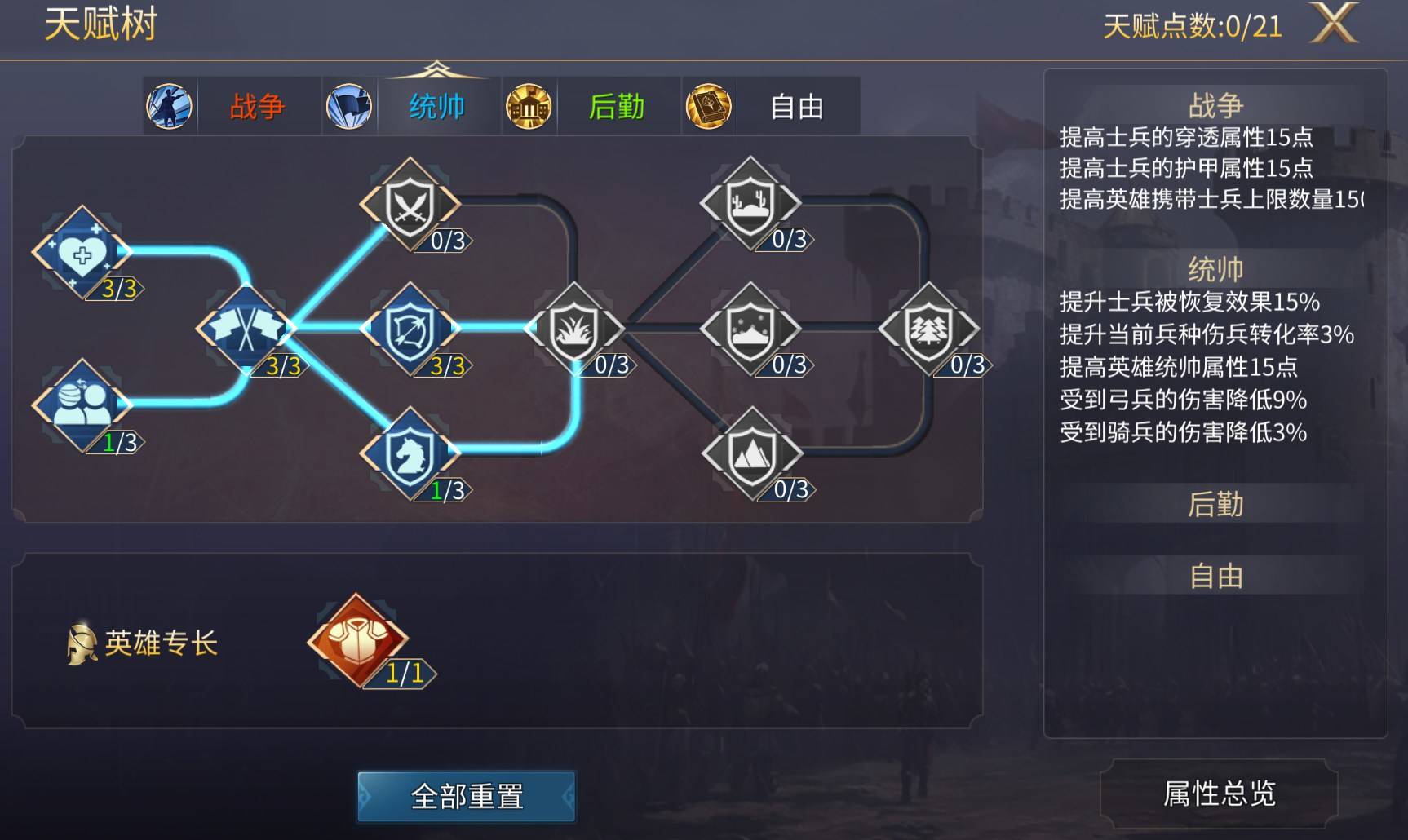Screen dimensions: 1408x840
Task: Expand the 后勤 section in summary panel
Action: coord(1215,504)
